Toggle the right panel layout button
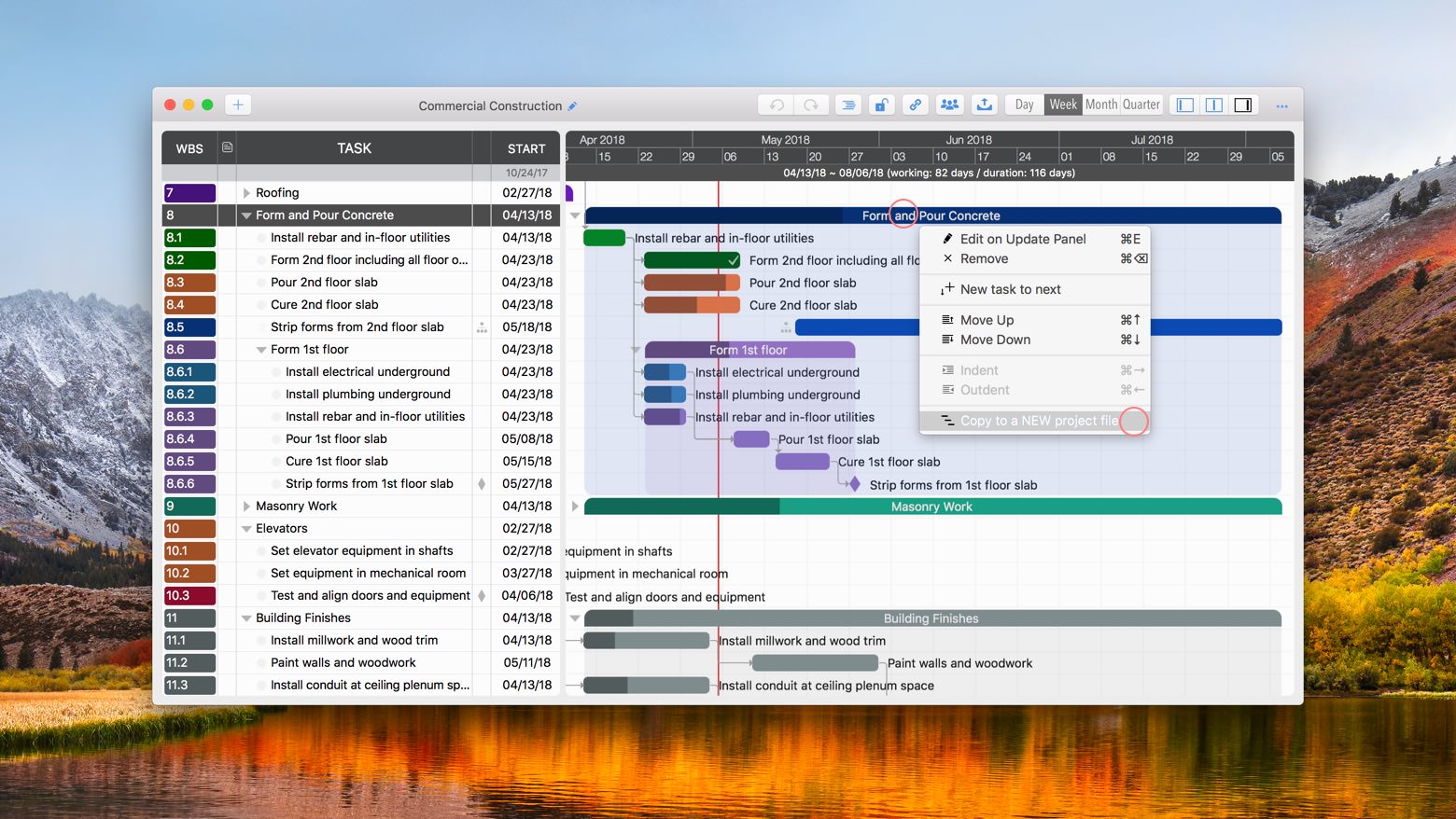Image resolution: width=1456 pixels, height=819 pixels. (x=1243, y=105)
